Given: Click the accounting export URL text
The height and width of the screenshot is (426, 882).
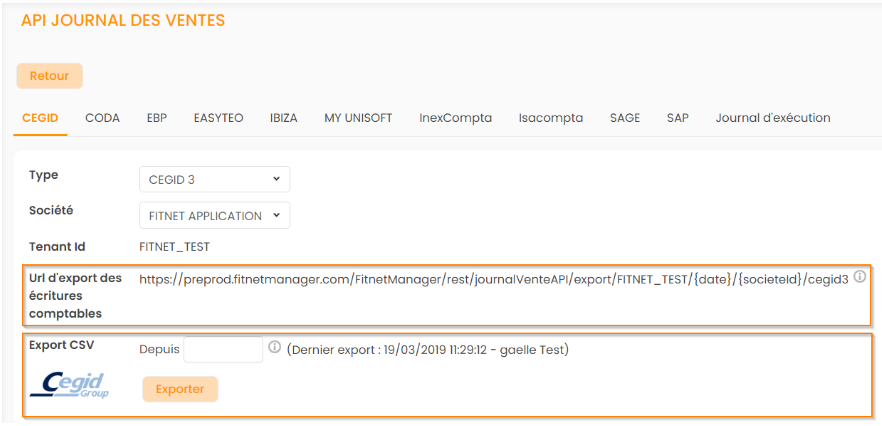Looking at the screenshot, I should click(493, 280).
